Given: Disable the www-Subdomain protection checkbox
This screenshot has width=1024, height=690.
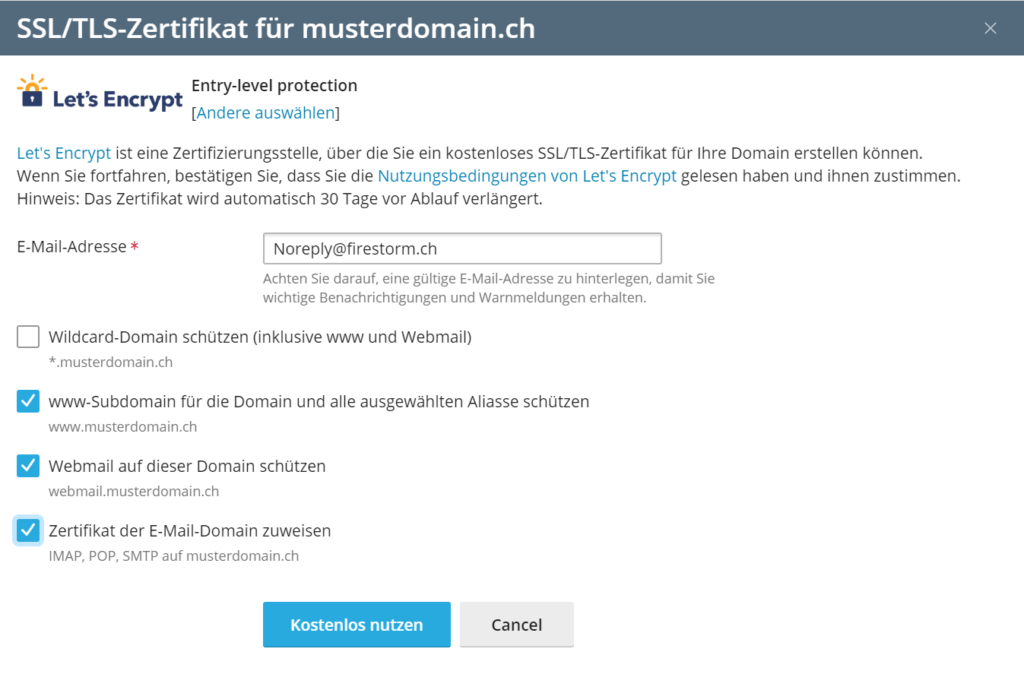Looking at the screenshot, I should 27,401.
